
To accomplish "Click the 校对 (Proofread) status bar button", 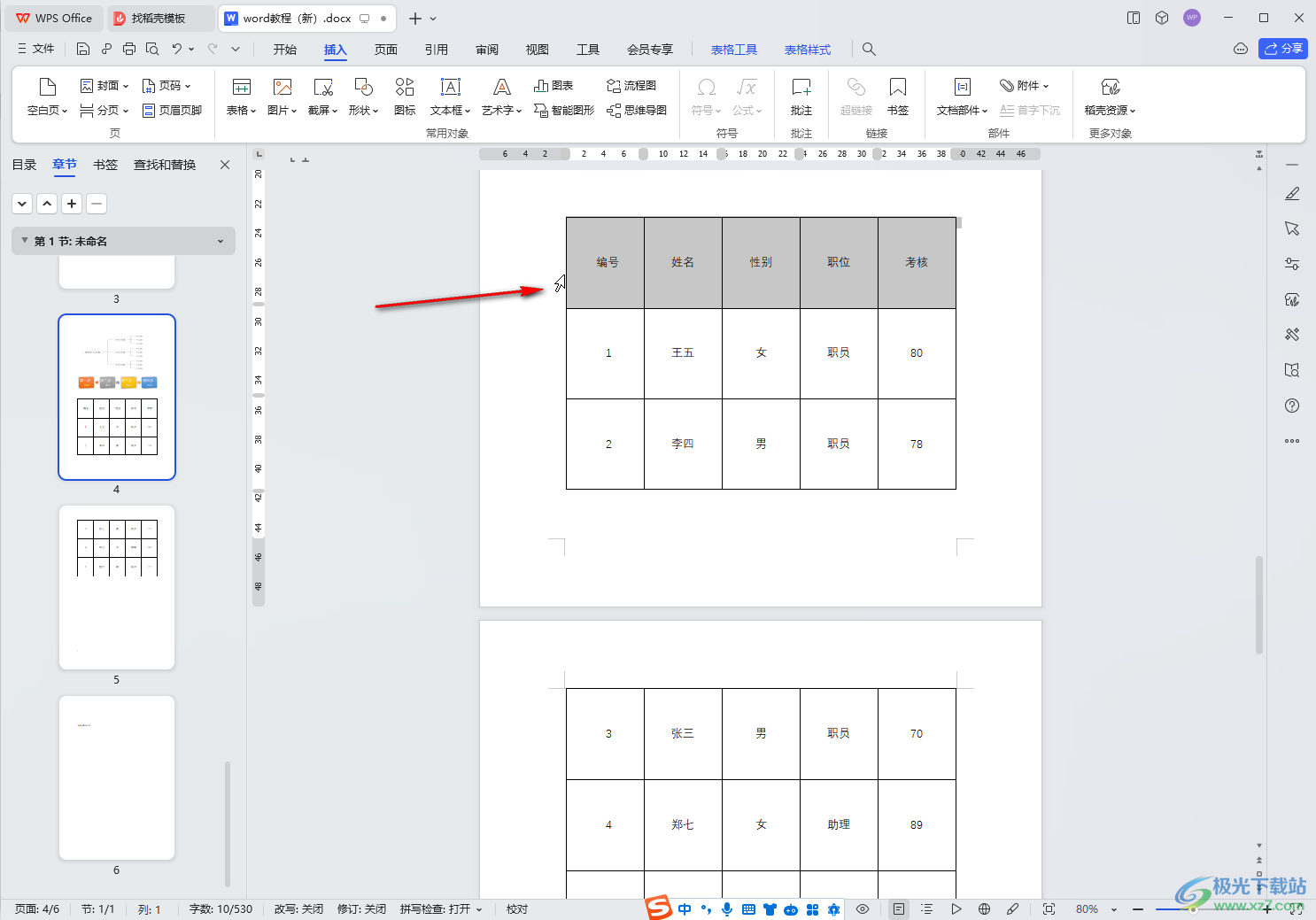I will [x=517, y=909].
